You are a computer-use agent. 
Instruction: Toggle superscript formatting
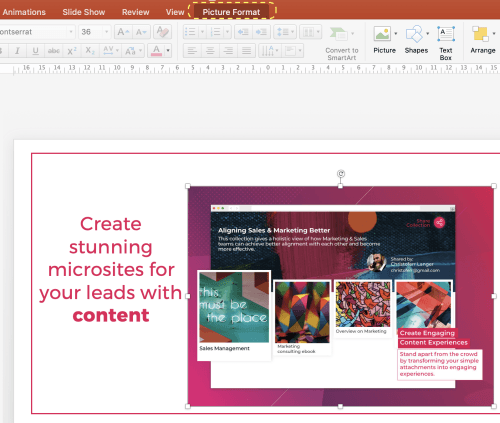tap(72, 51)
